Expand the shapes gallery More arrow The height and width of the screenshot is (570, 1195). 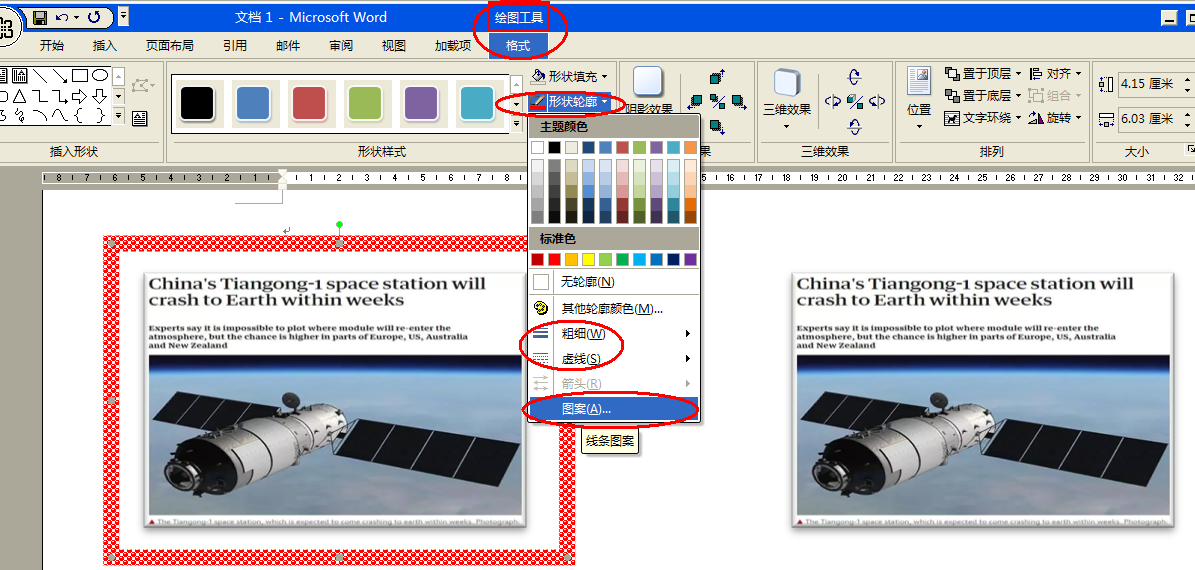[118, 116]
